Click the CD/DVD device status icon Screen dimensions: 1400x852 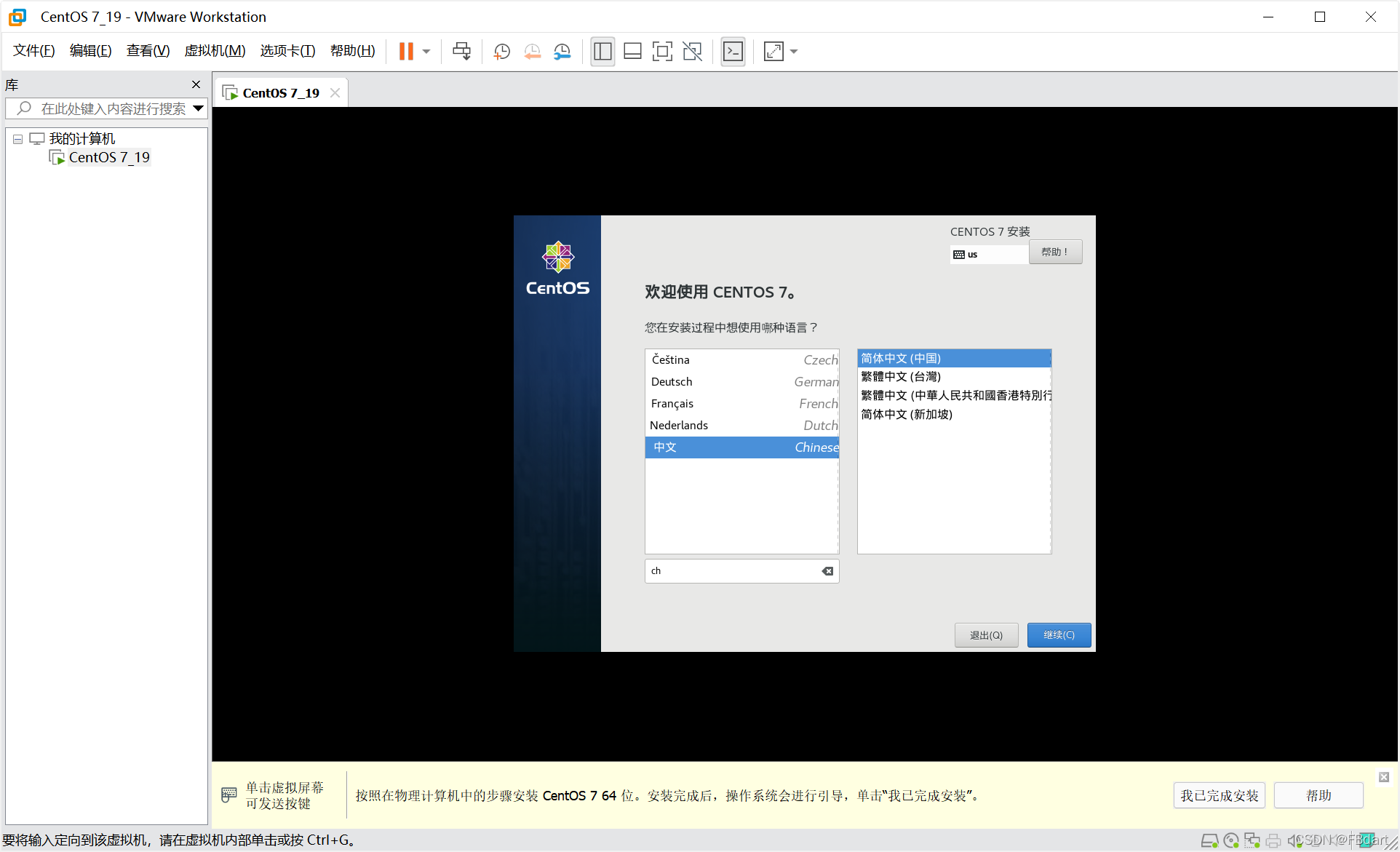1233,840
